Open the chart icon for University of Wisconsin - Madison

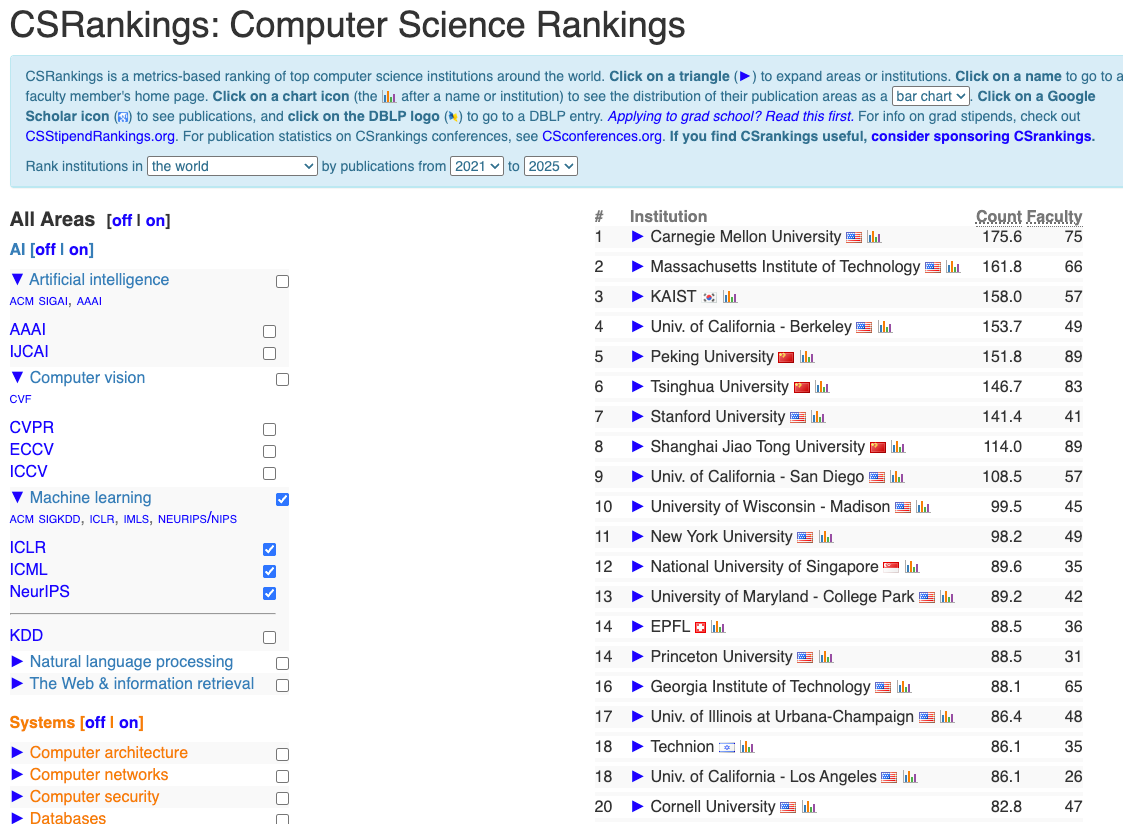click(x=923, y=508)
